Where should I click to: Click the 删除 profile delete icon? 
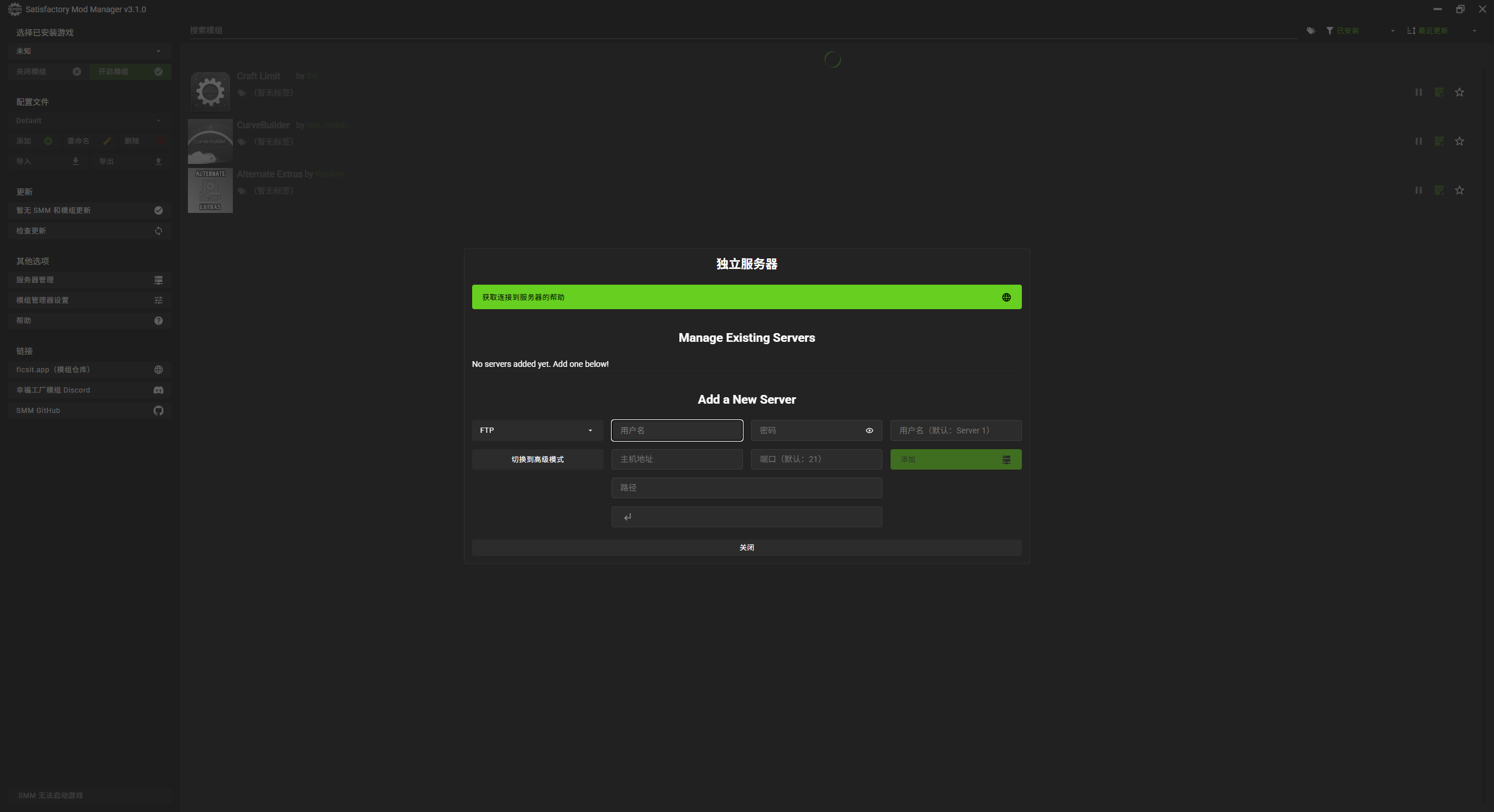click(159, 141)
